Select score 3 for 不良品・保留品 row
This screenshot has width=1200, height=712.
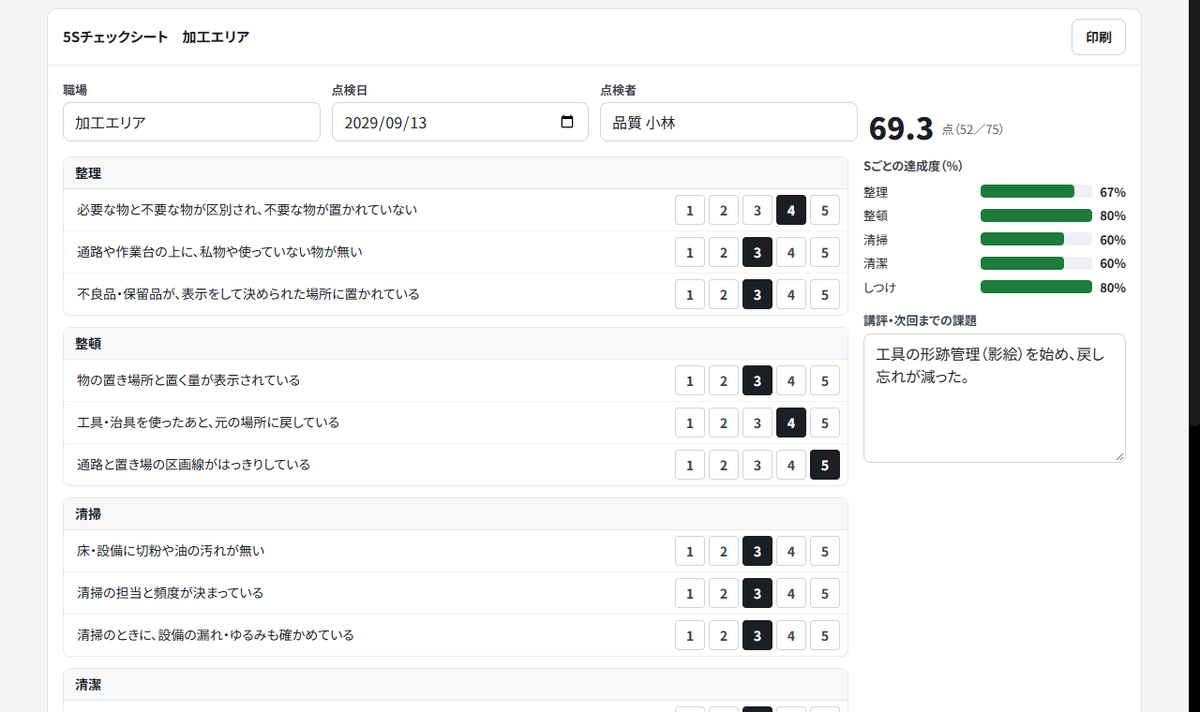click(x=757, y=295)
